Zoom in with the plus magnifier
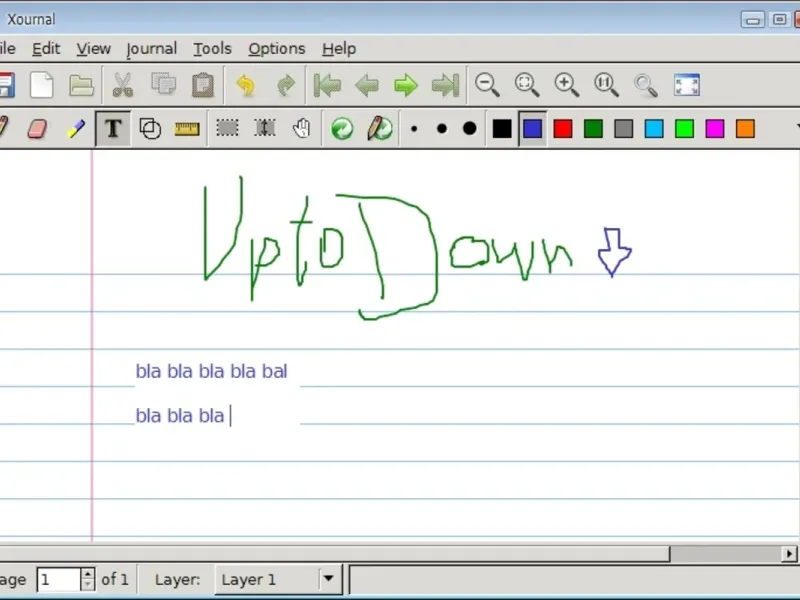Screen dimensions: 800x600 point(566,85)
